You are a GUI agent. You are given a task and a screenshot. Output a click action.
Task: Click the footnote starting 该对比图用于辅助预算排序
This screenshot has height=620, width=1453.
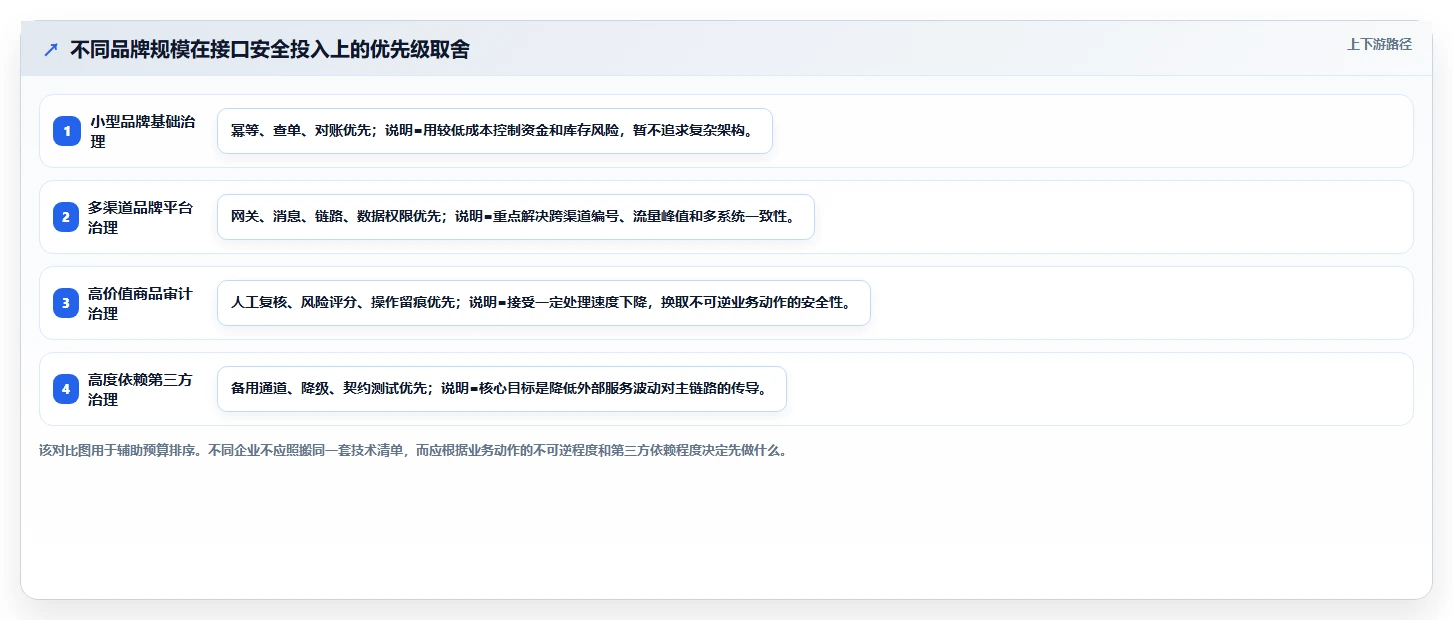coord(413,450)
